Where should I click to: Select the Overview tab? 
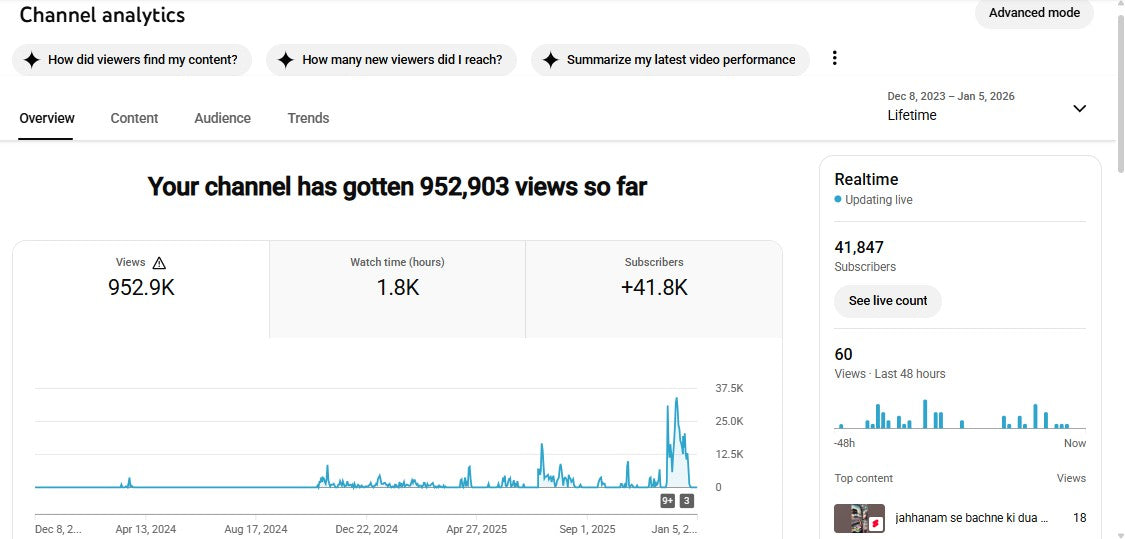click(47, 118)
